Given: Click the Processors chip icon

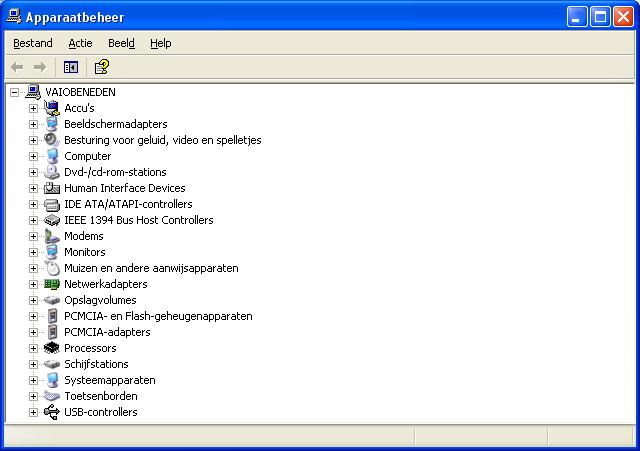Looking at the screenshot, I should click(52, 348).
